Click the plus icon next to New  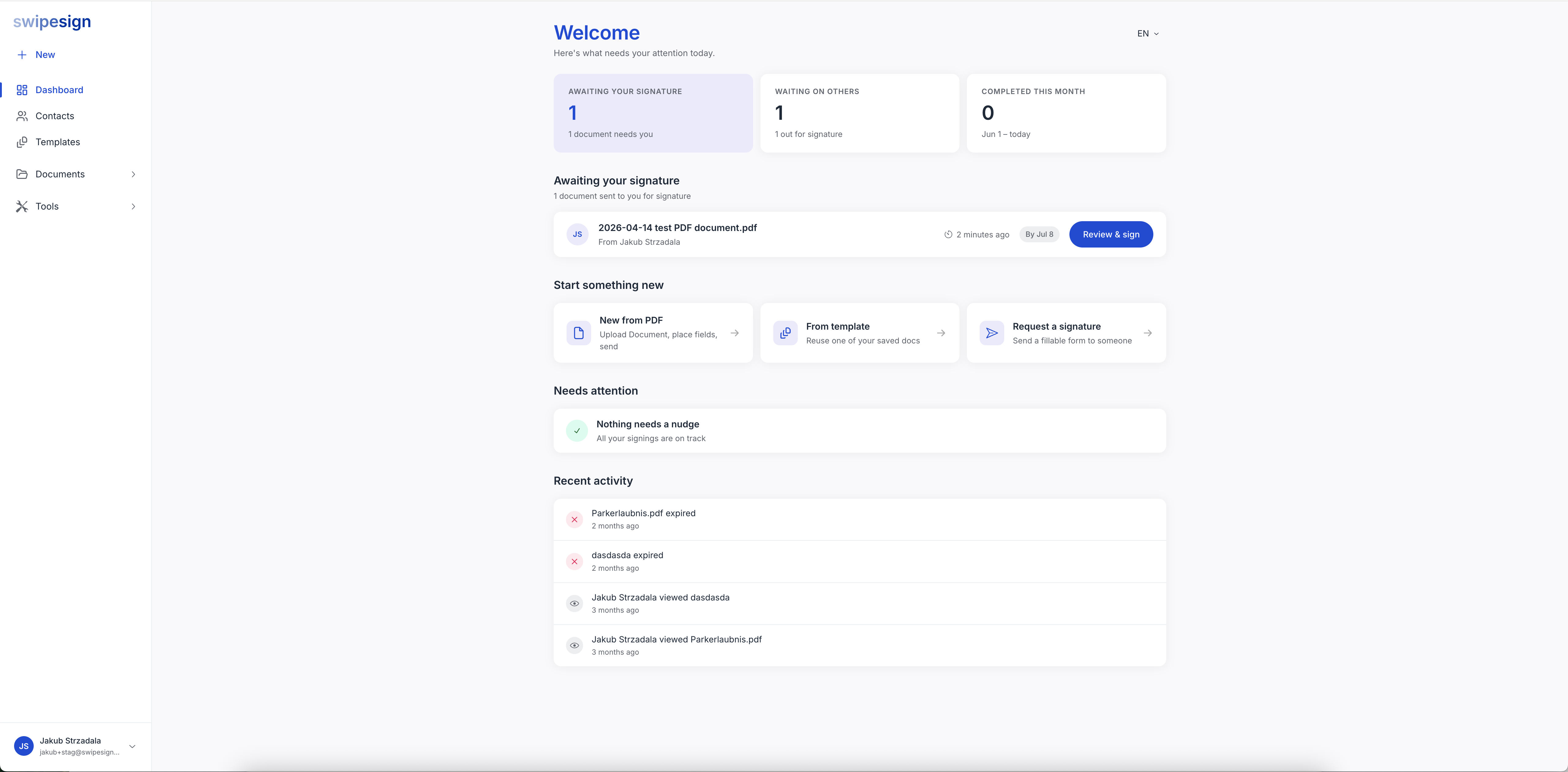point(22,55)
